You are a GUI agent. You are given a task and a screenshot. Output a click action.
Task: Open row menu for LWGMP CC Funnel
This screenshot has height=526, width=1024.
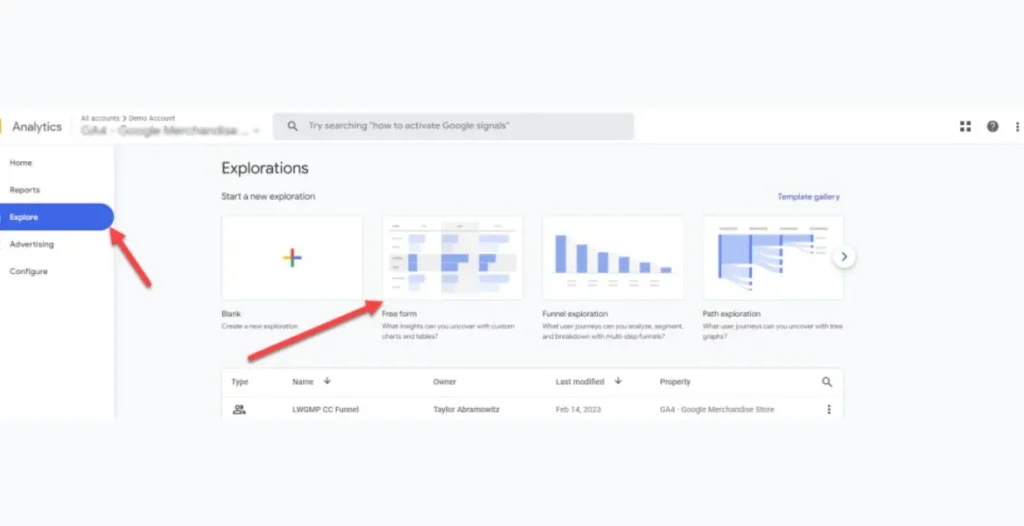click(x=829, y=409)
